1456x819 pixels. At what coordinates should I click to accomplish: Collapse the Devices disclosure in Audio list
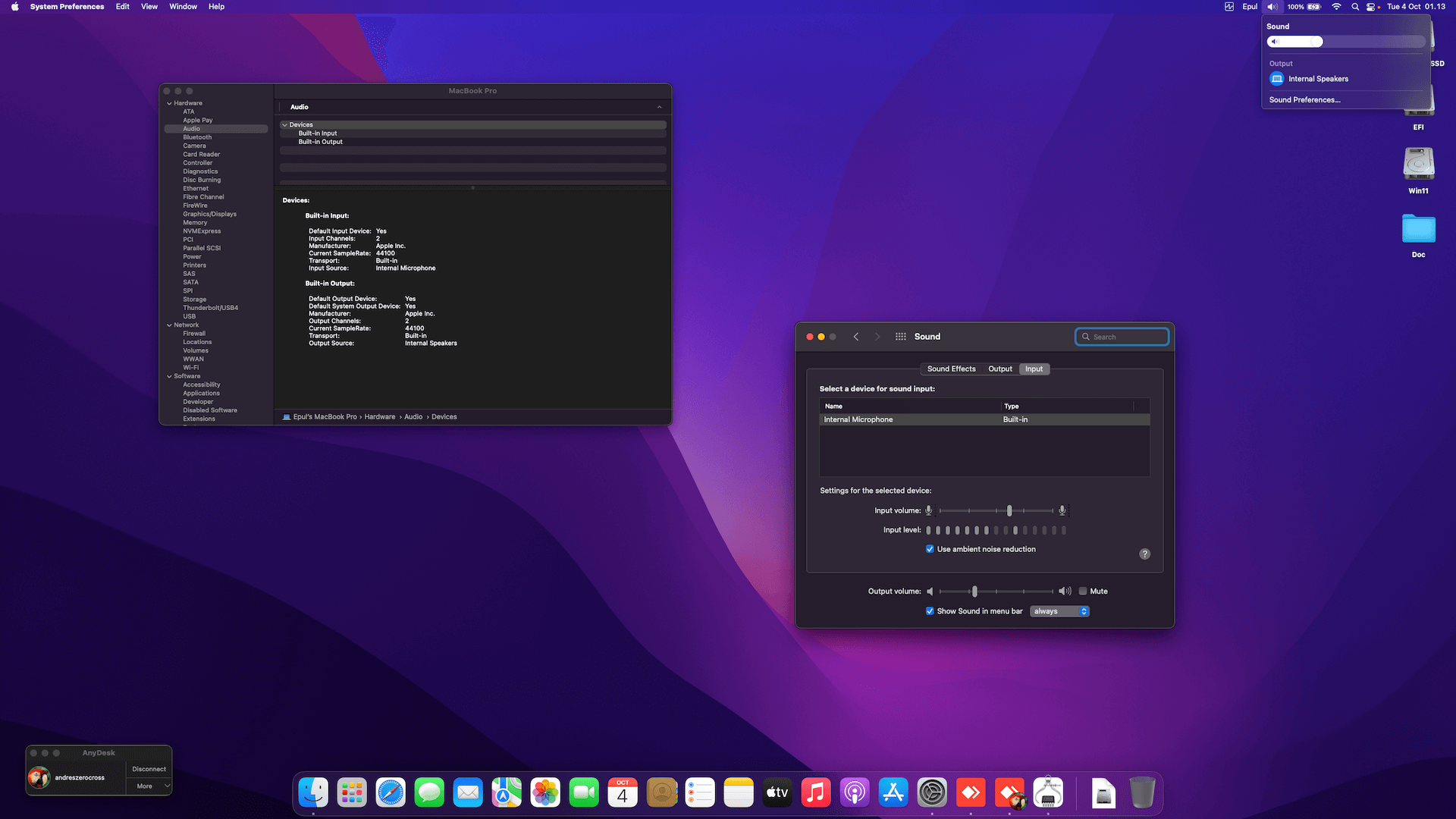(284, 125)
